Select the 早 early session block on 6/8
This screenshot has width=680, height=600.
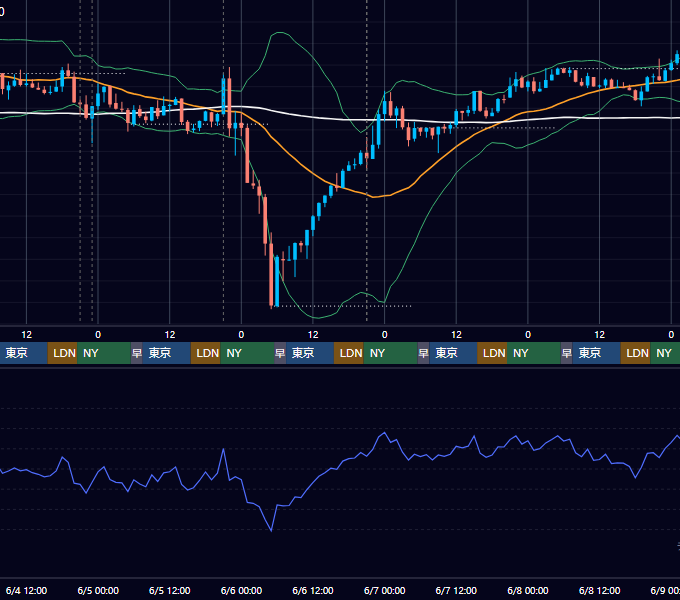566,353
